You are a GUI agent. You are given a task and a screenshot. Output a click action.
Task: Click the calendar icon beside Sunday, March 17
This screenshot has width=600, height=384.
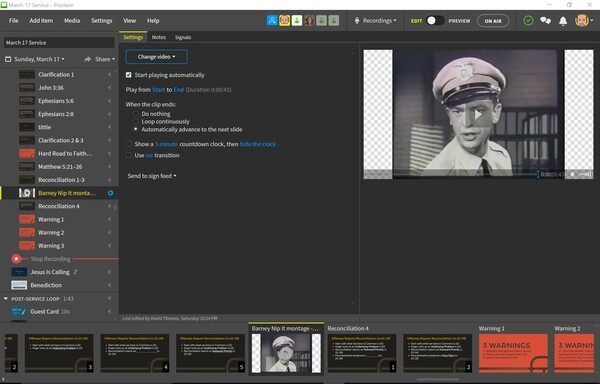8,59
